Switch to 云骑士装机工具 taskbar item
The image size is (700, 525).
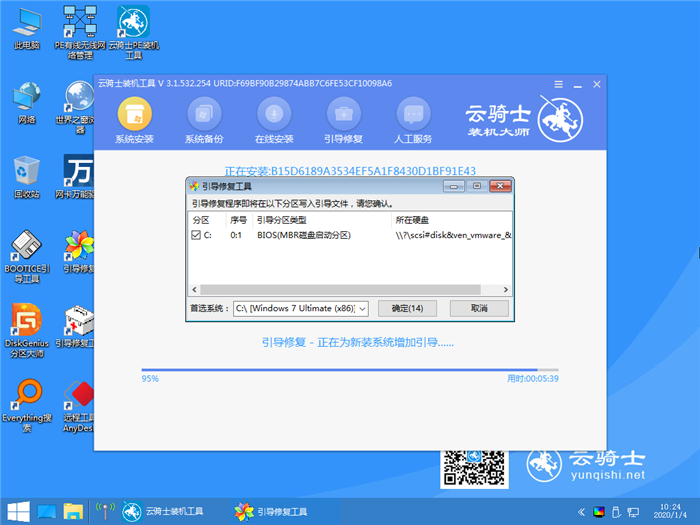[x=163, y=512]
